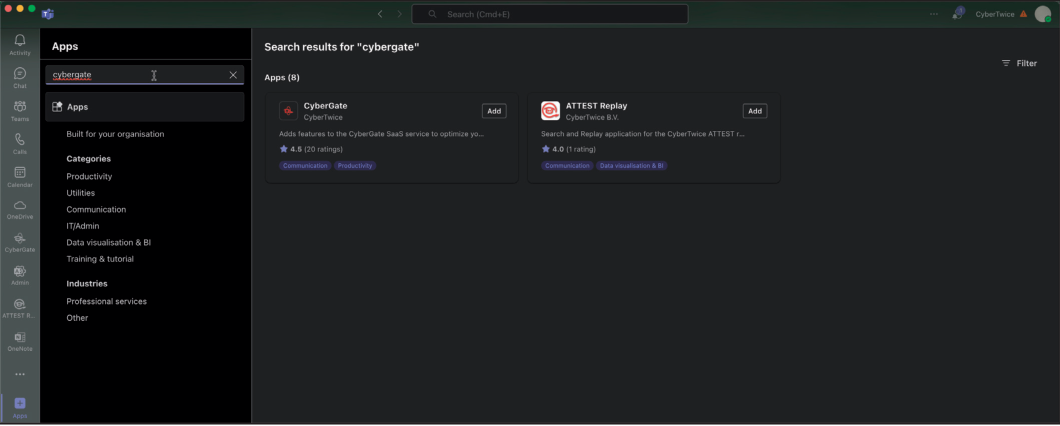Choose Data visualisation & BI category
The image size is (1060, 426).
(108, 242)
